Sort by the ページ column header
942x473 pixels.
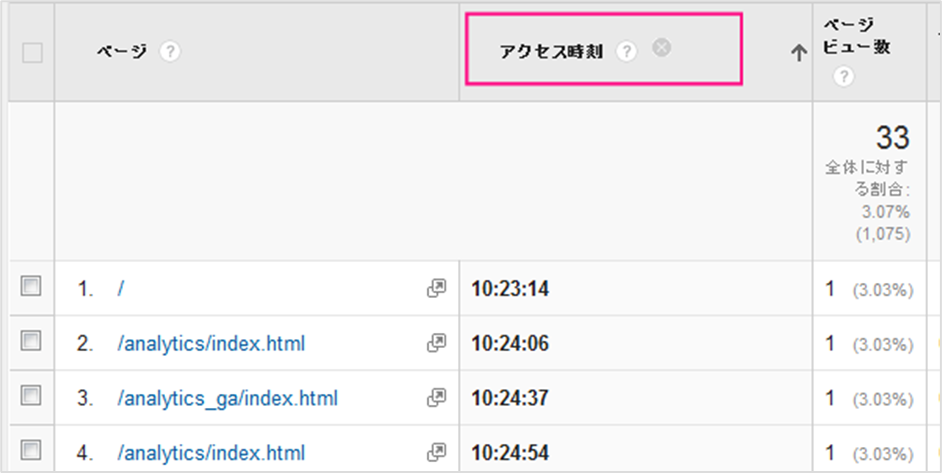122,52
